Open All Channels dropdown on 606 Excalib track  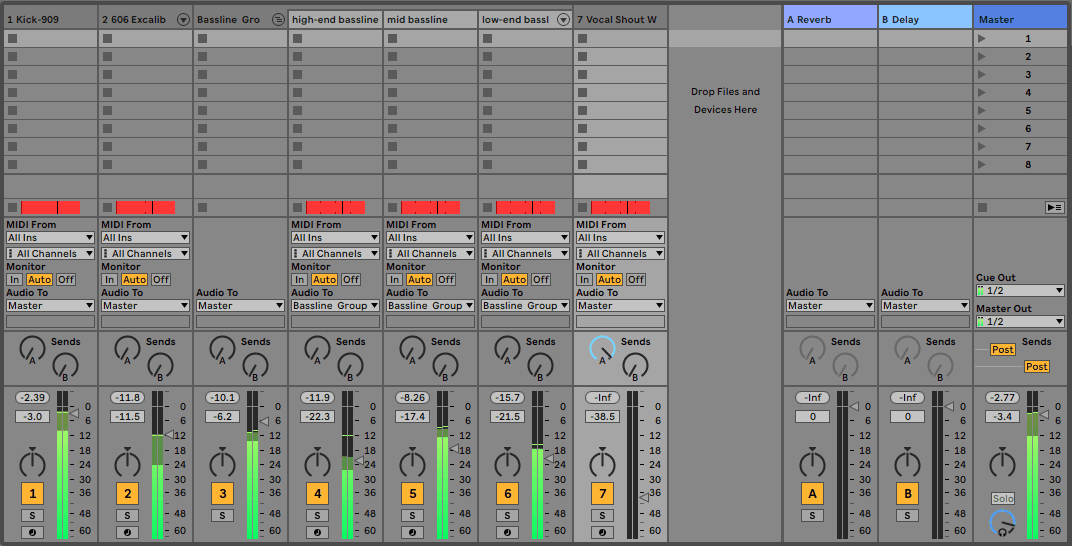pyautogui.click(x=146, y=254)
